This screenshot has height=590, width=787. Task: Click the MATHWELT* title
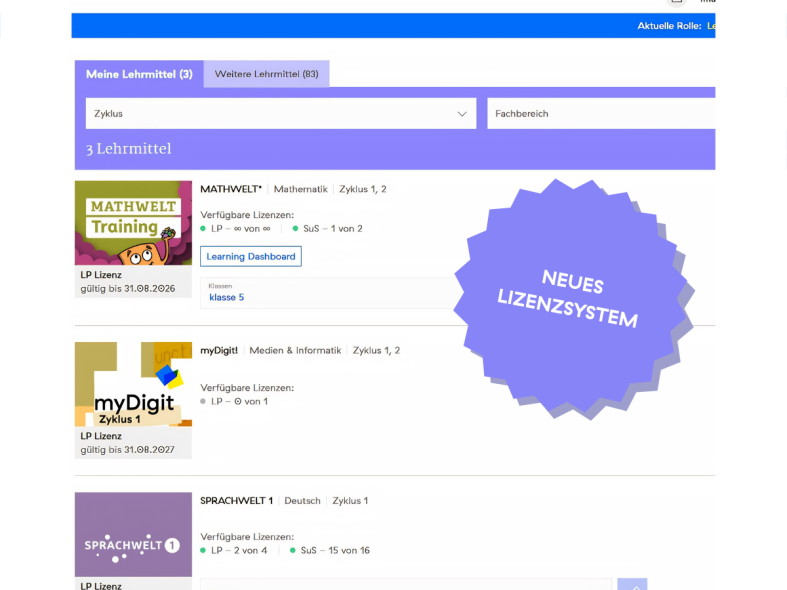coord(231,189)
